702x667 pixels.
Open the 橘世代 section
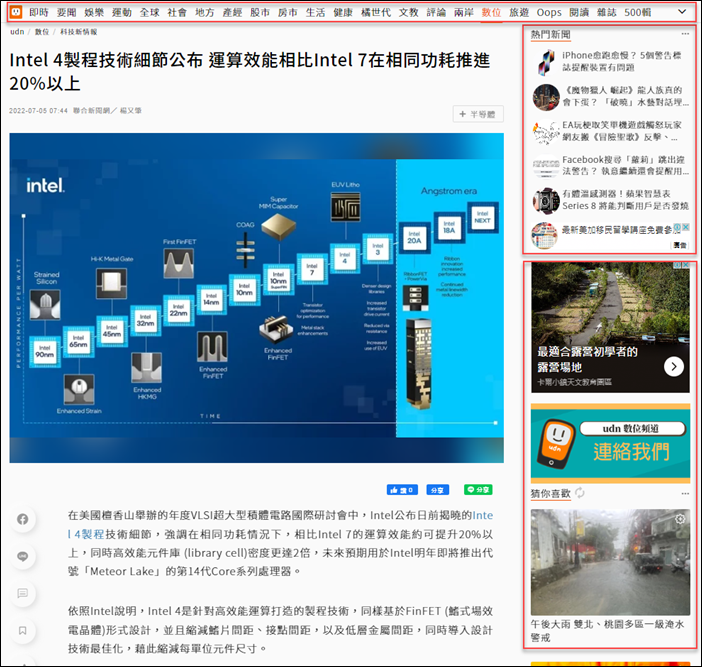coord(376,13)
